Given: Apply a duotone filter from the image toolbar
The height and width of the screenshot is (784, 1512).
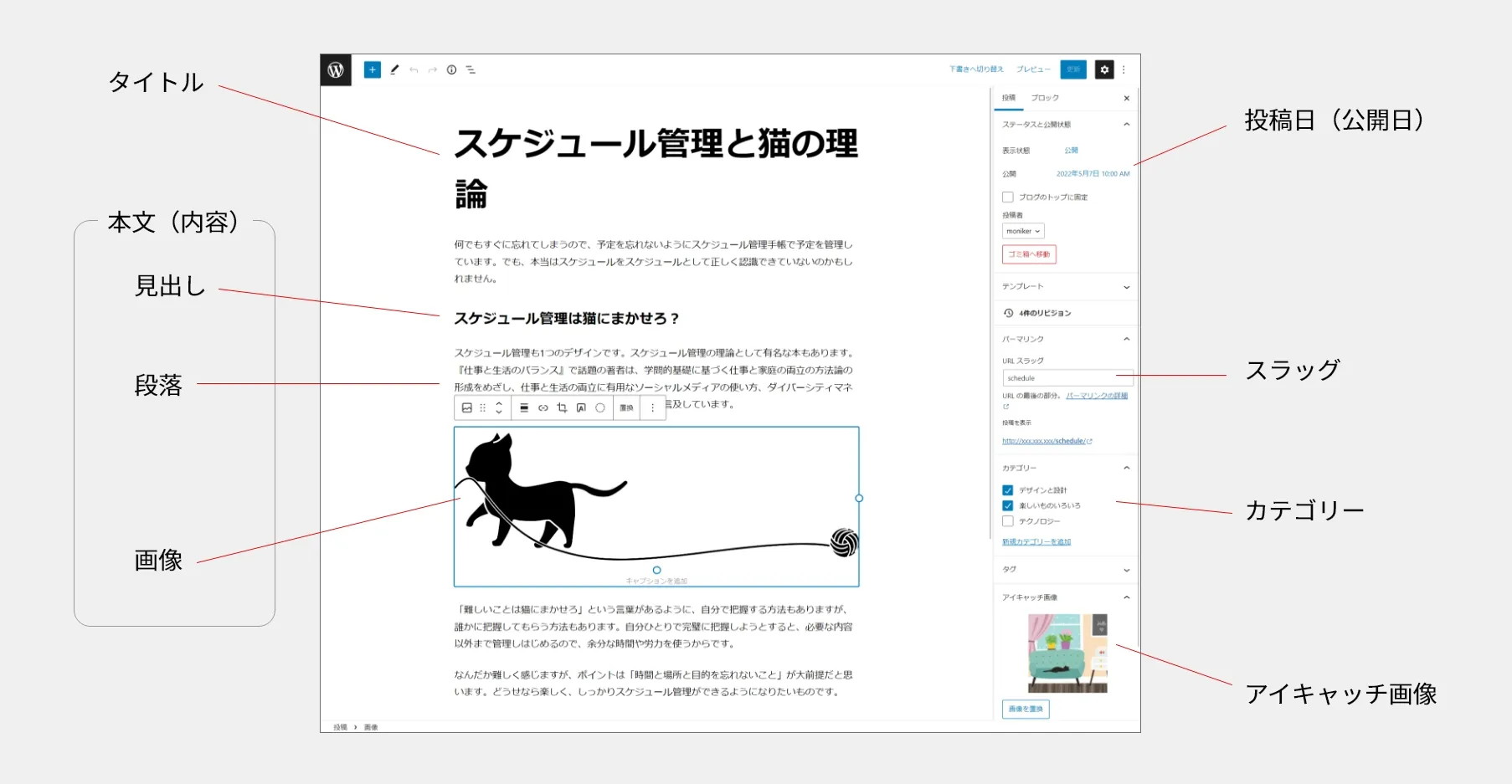Looking at the screenshot, I should [600, 407].
